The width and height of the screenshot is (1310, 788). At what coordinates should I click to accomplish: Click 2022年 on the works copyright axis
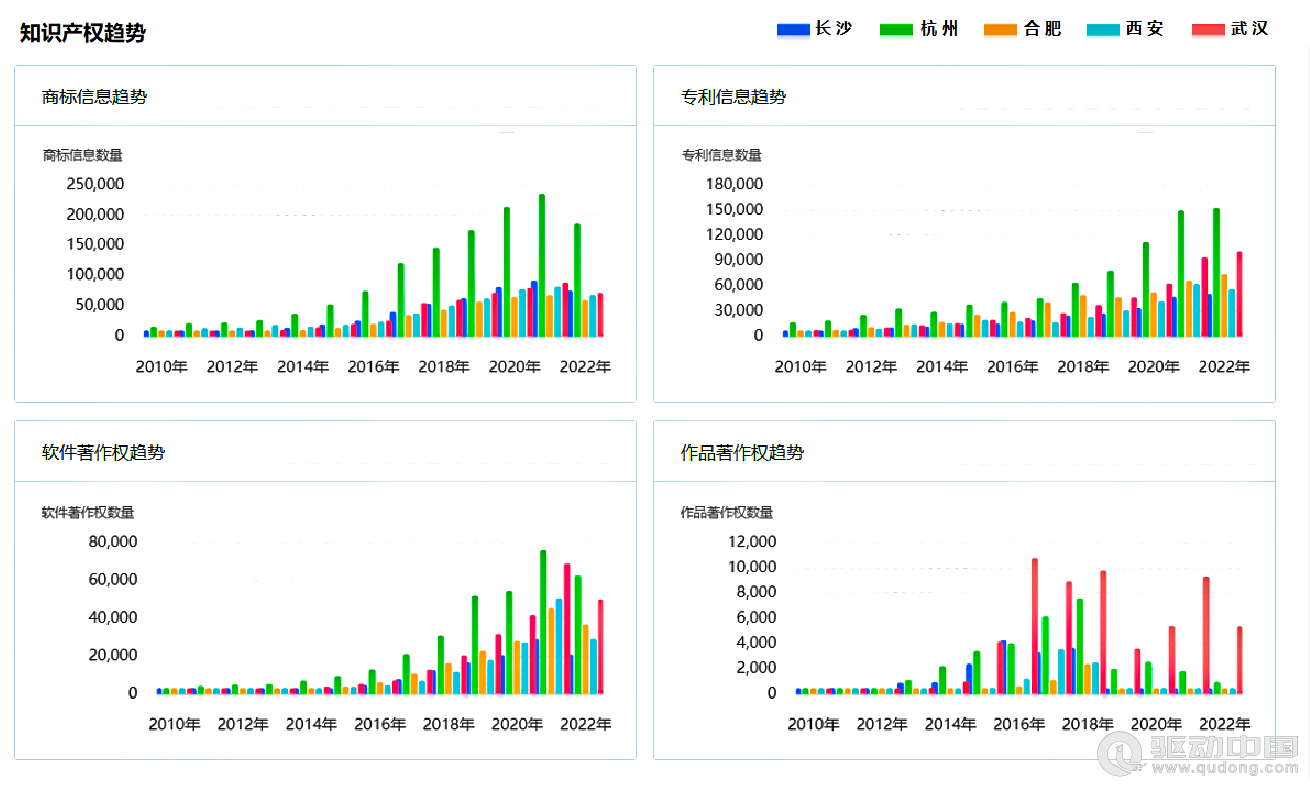(x=1224, y=724)
